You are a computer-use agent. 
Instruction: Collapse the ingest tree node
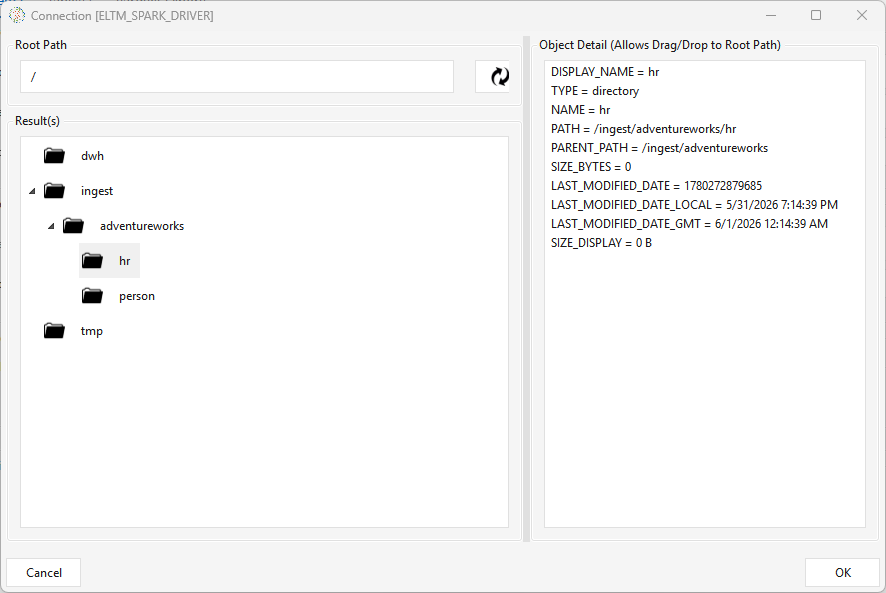pos(32,191)
